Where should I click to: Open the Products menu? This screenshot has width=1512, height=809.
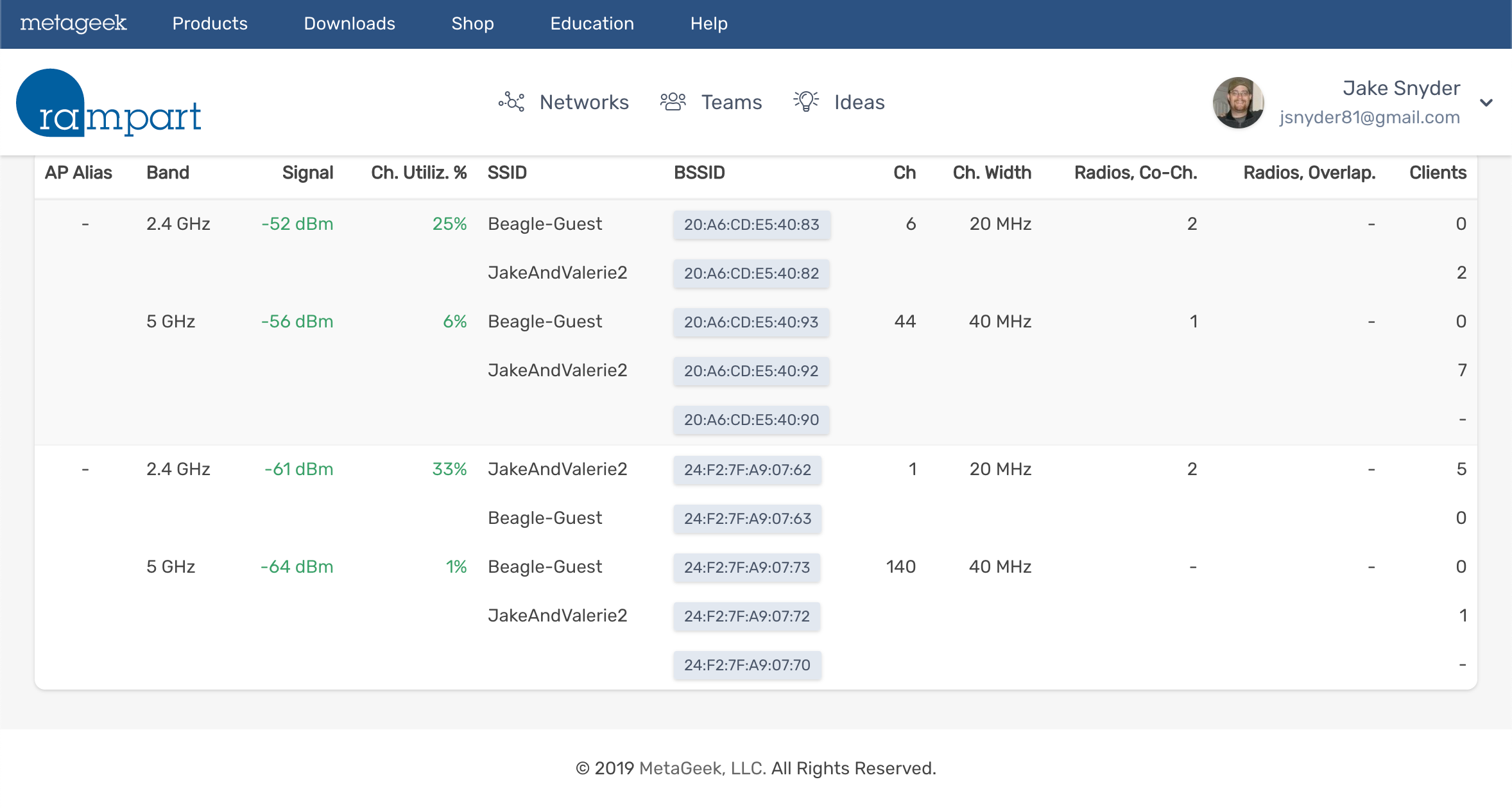coord(210,24)
